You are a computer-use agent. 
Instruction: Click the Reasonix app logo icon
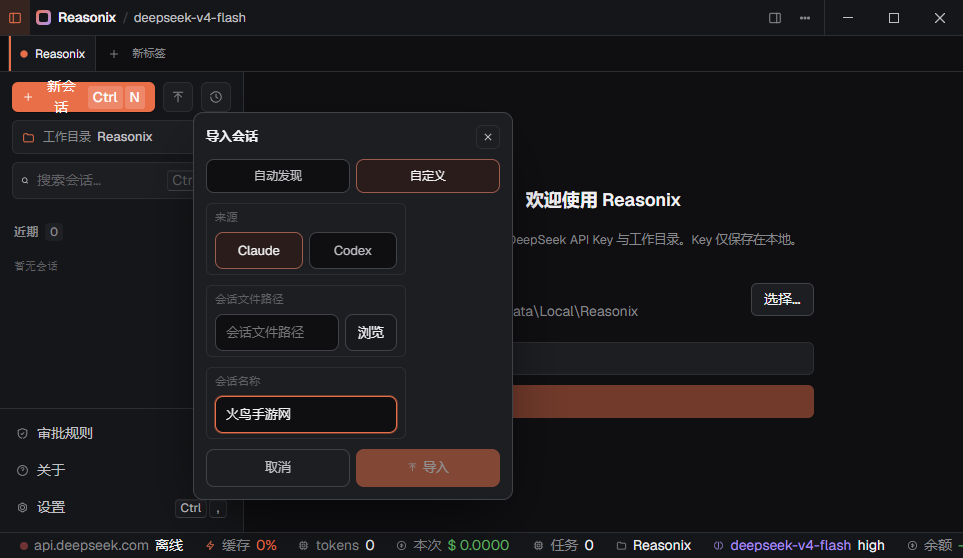(44, 18)
